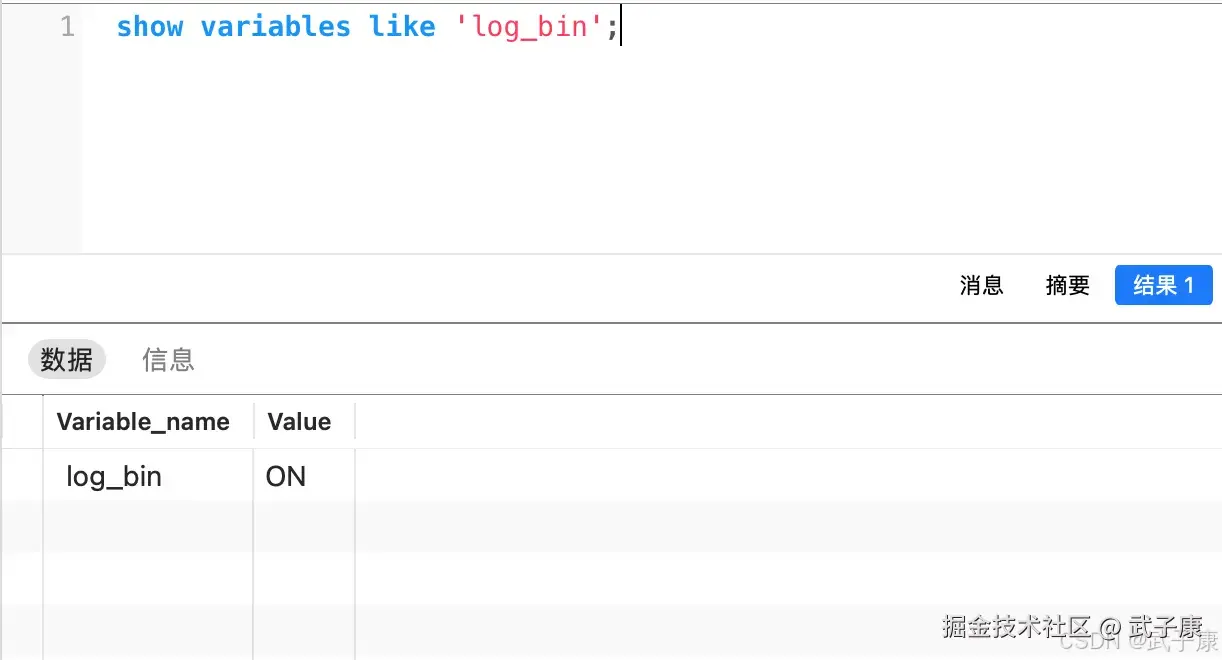1222x660 pixels.
Task: Click the Value column header
Action: 299,422
